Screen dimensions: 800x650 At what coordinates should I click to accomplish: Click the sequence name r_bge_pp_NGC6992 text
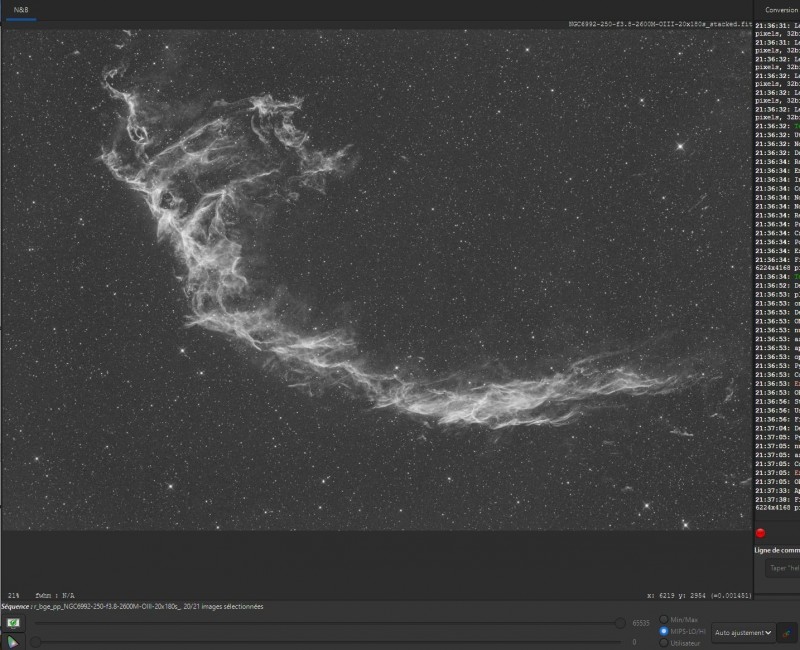tap(105, 607)
